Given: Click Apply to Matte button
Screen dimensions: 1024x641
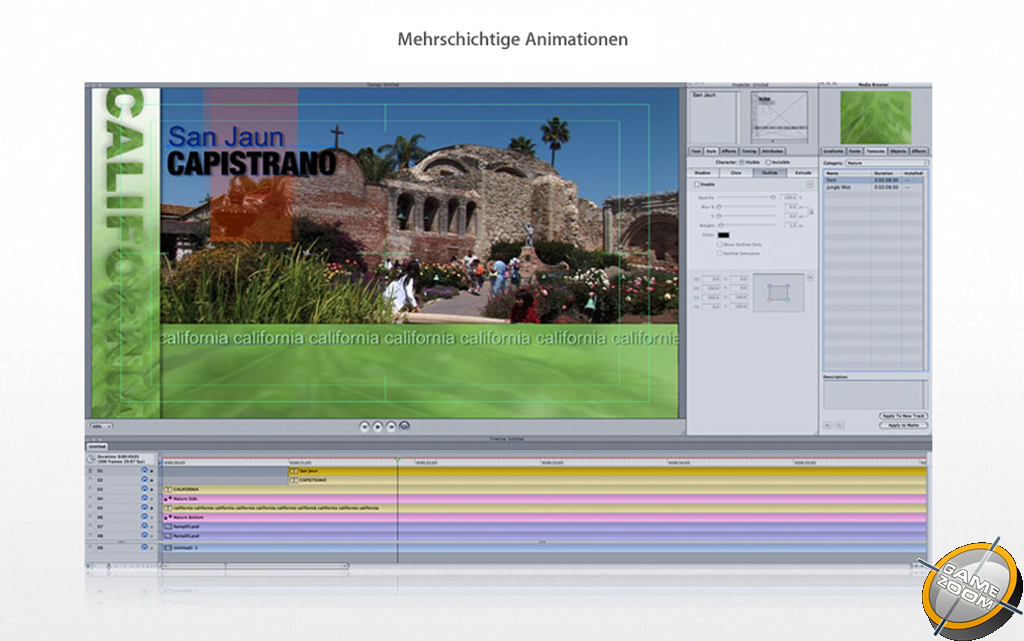Looking at the screenshot, I should [x=903, y=425].
